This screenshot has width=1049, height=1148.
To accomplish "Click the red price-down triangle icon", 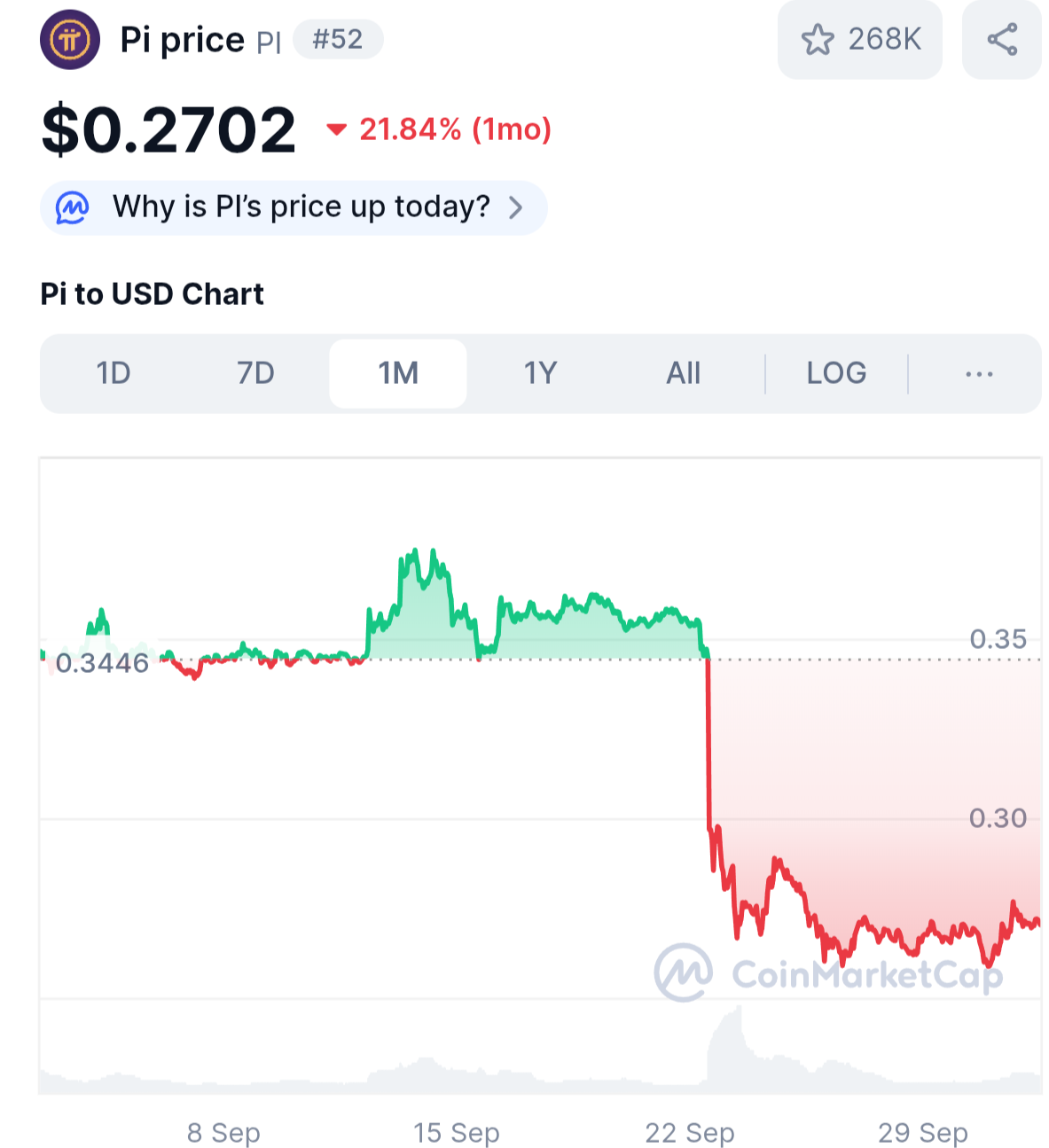I will [336, 130].
